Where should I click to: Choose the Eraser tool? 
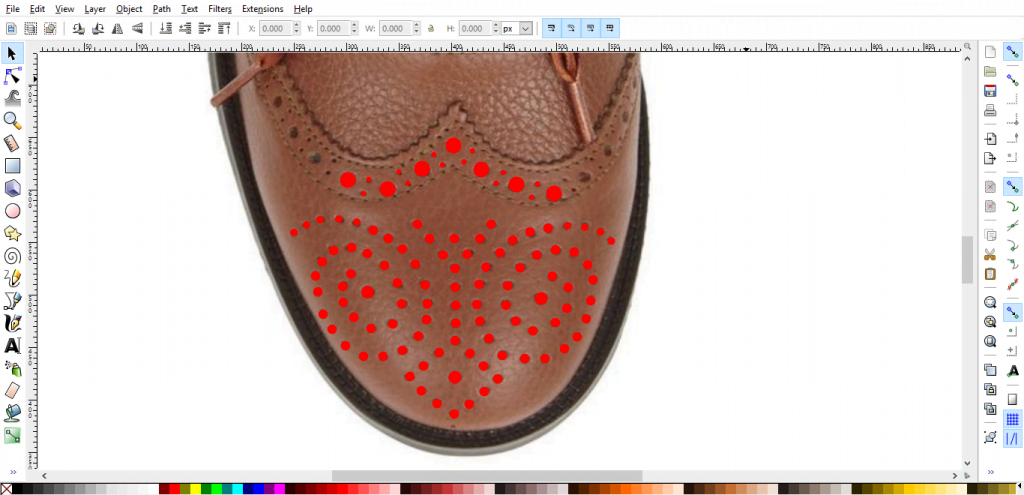click(12, 391)
